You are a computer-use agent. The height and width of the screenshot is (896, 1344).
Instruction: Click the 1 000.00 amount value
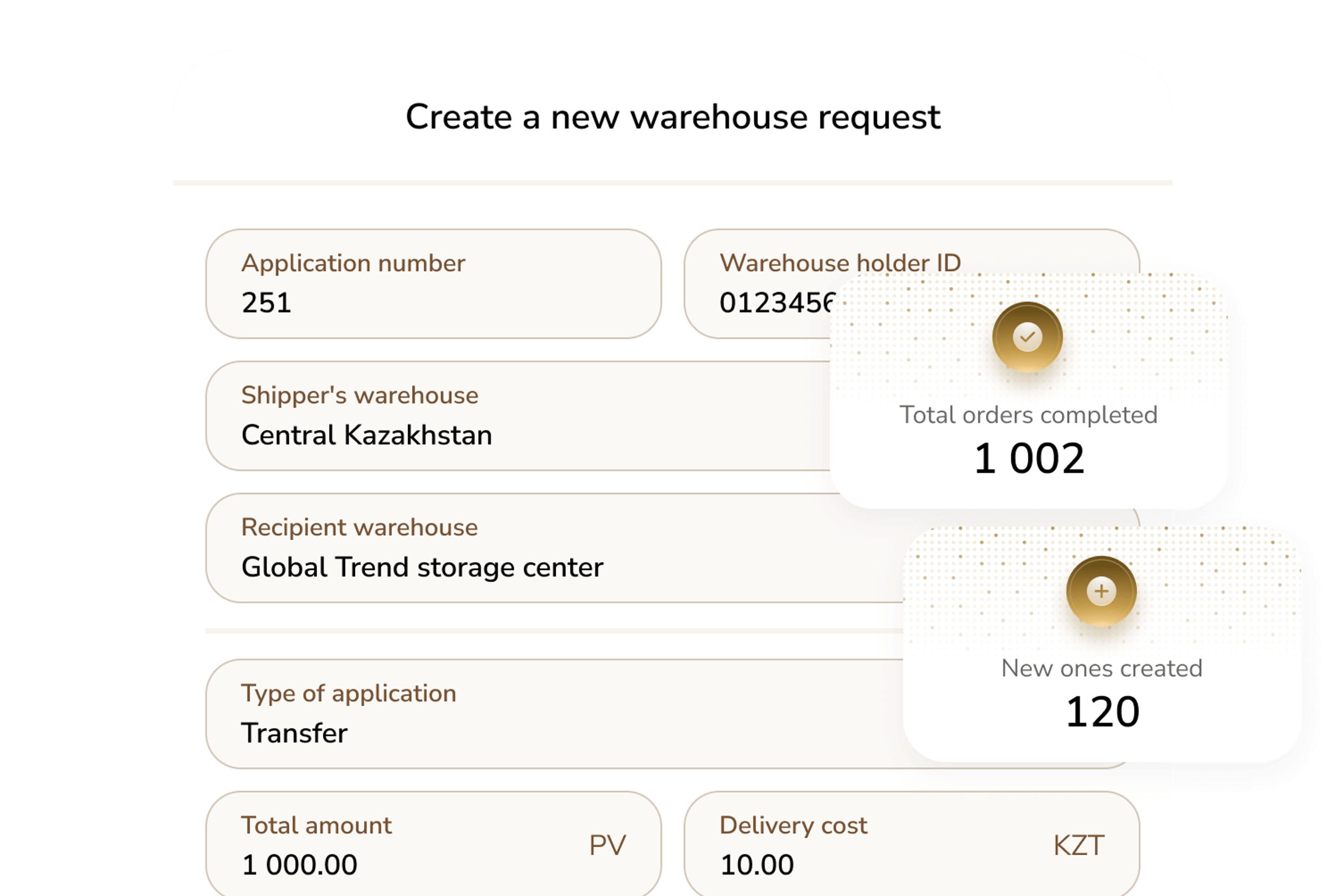coord(299,865)
